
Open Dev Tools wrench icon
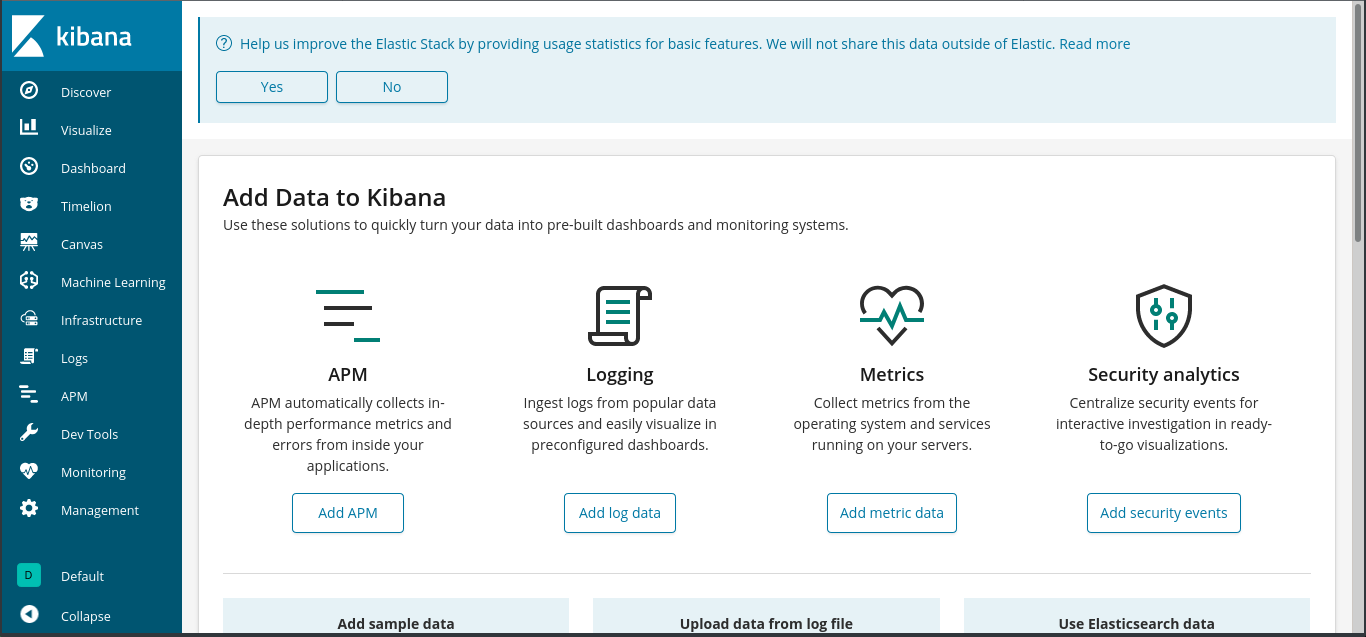[x=29, y=433]
